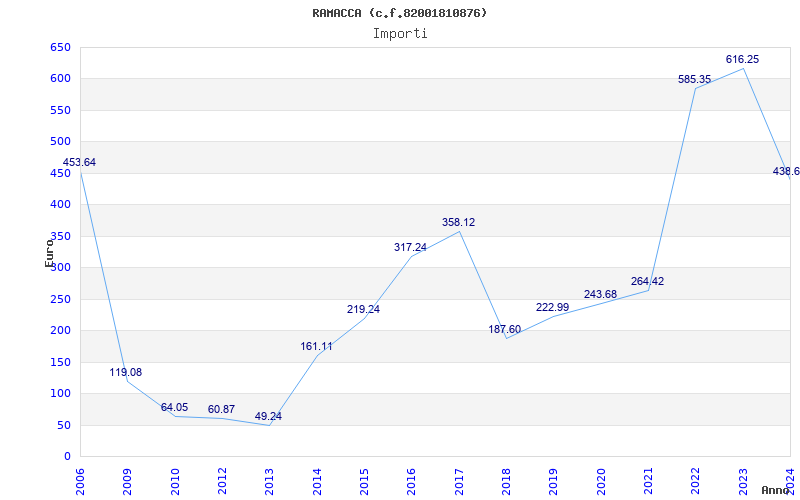Click the 2012 x-axis year label
Image resolution: width=800 pixels, height=500 pixels.
[222, 482]
